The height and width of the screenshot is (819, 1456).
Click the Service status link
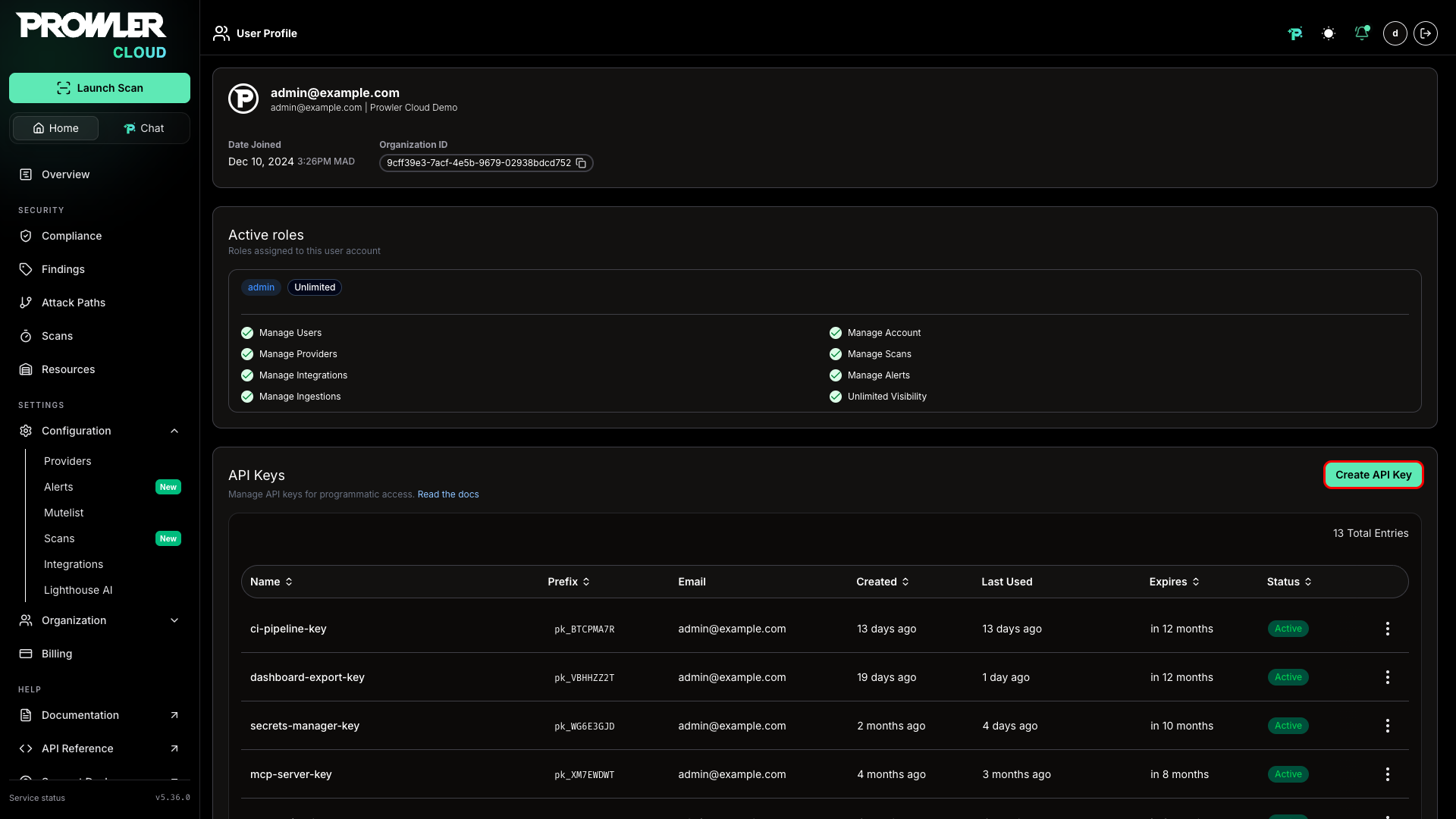coord(37,798)
